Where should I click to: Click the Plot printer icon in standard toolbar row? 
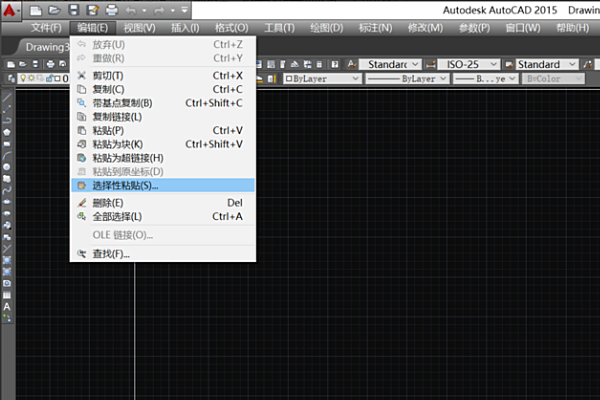pos(51,64)
